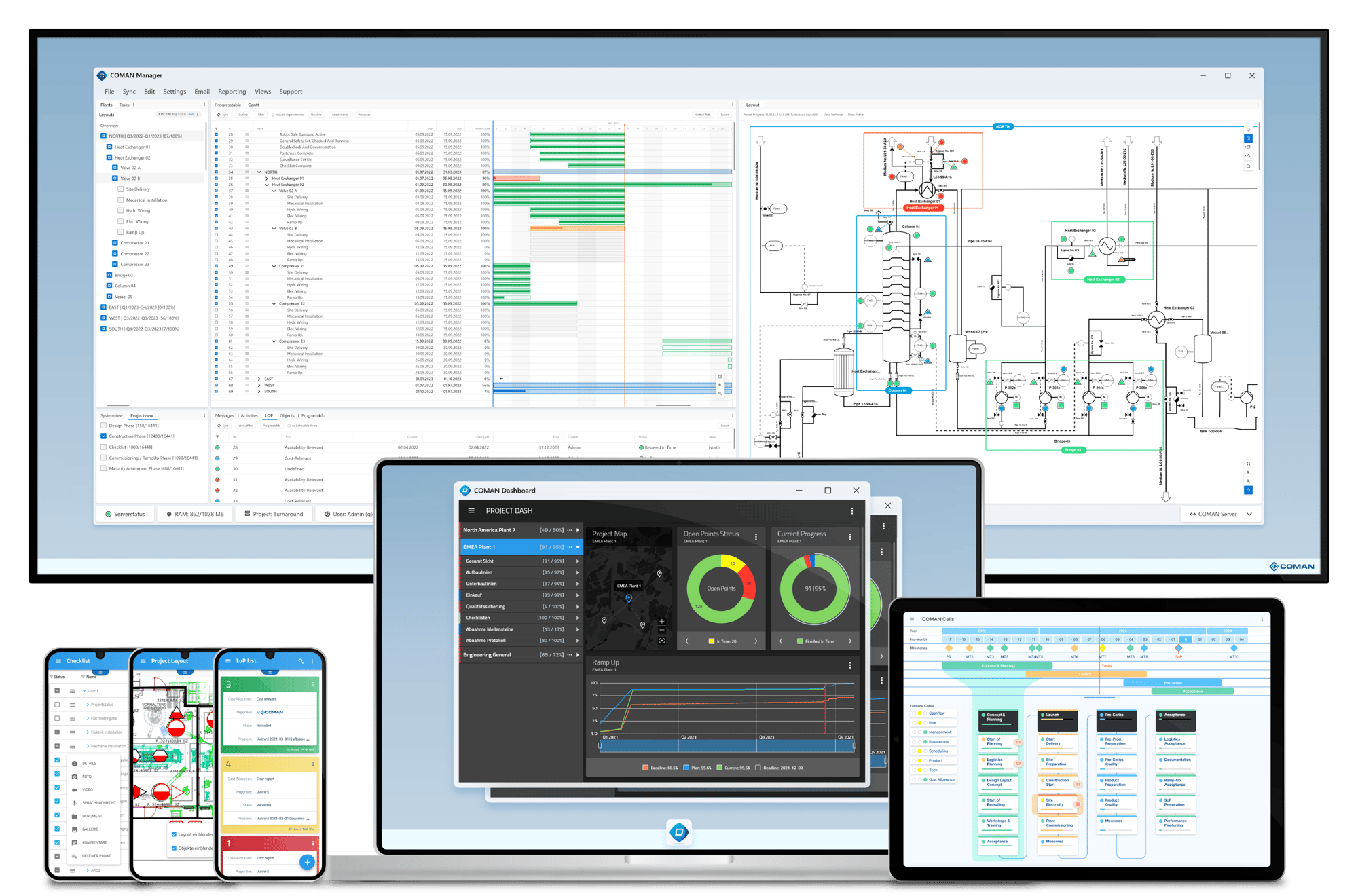Image resolution: width=1358 pixels, height=896 pixels.
Task: Click Serverstatus in the status bar
Action: tap(126, 514)
